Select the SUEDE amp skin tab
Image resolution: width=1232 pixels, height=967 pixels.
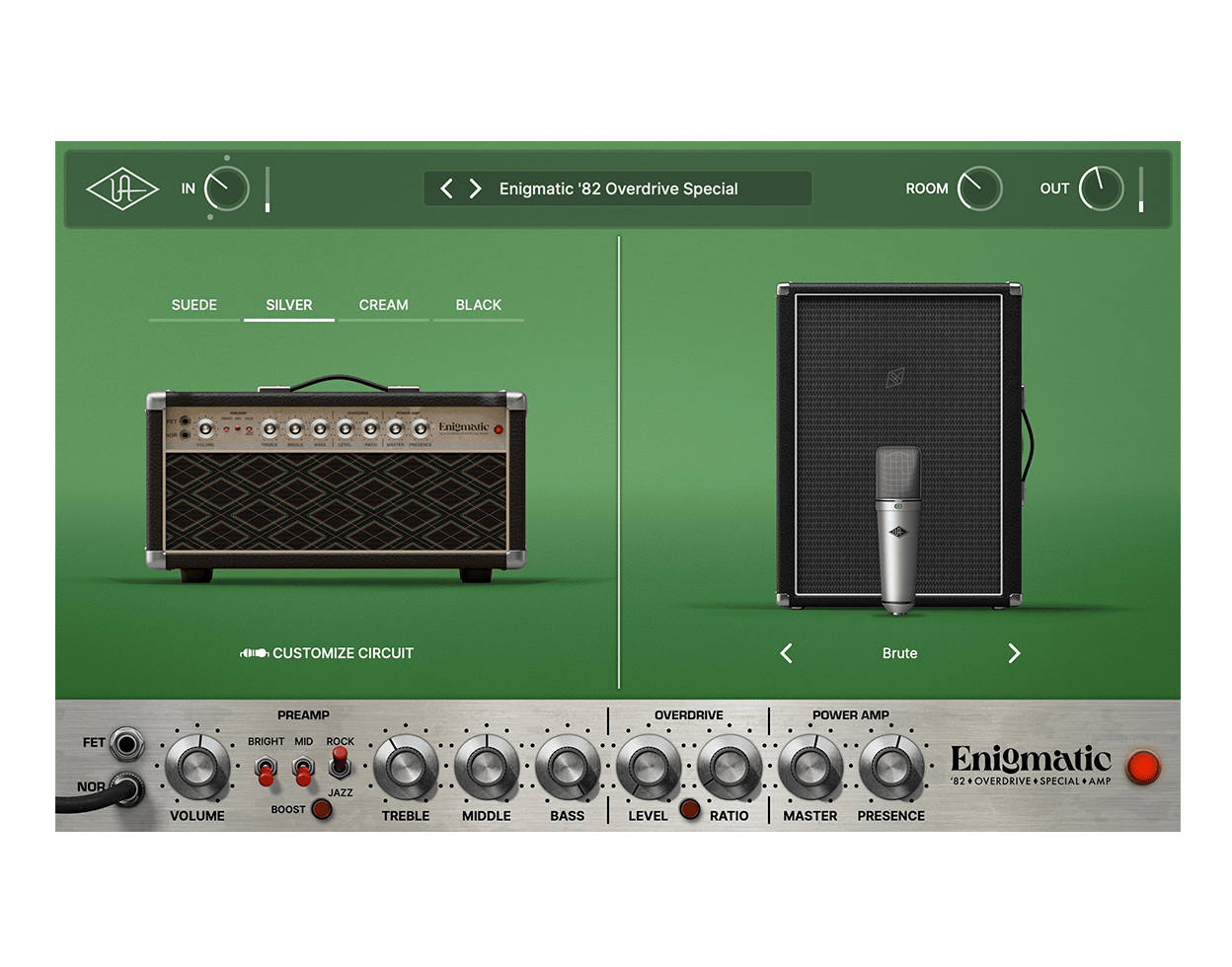(194, 306)
